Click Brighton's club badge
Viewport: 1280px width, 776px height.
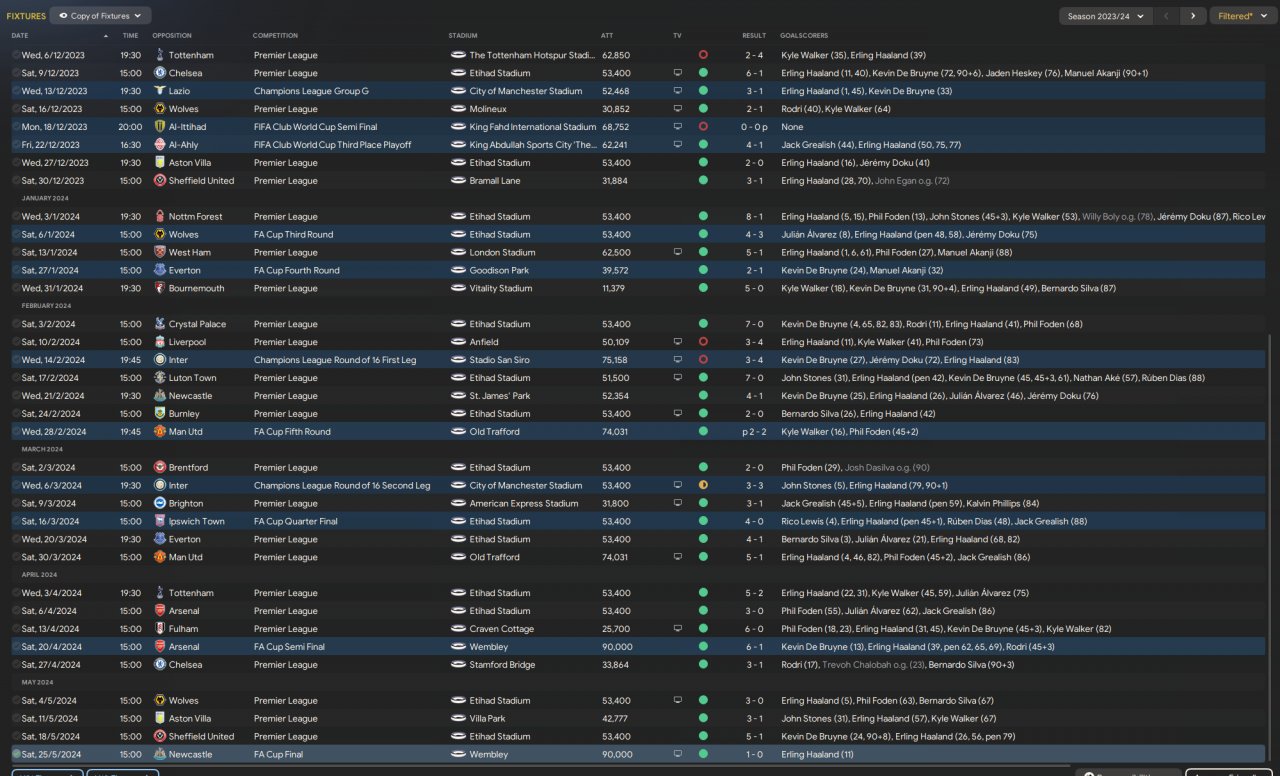tap(160, 504)
